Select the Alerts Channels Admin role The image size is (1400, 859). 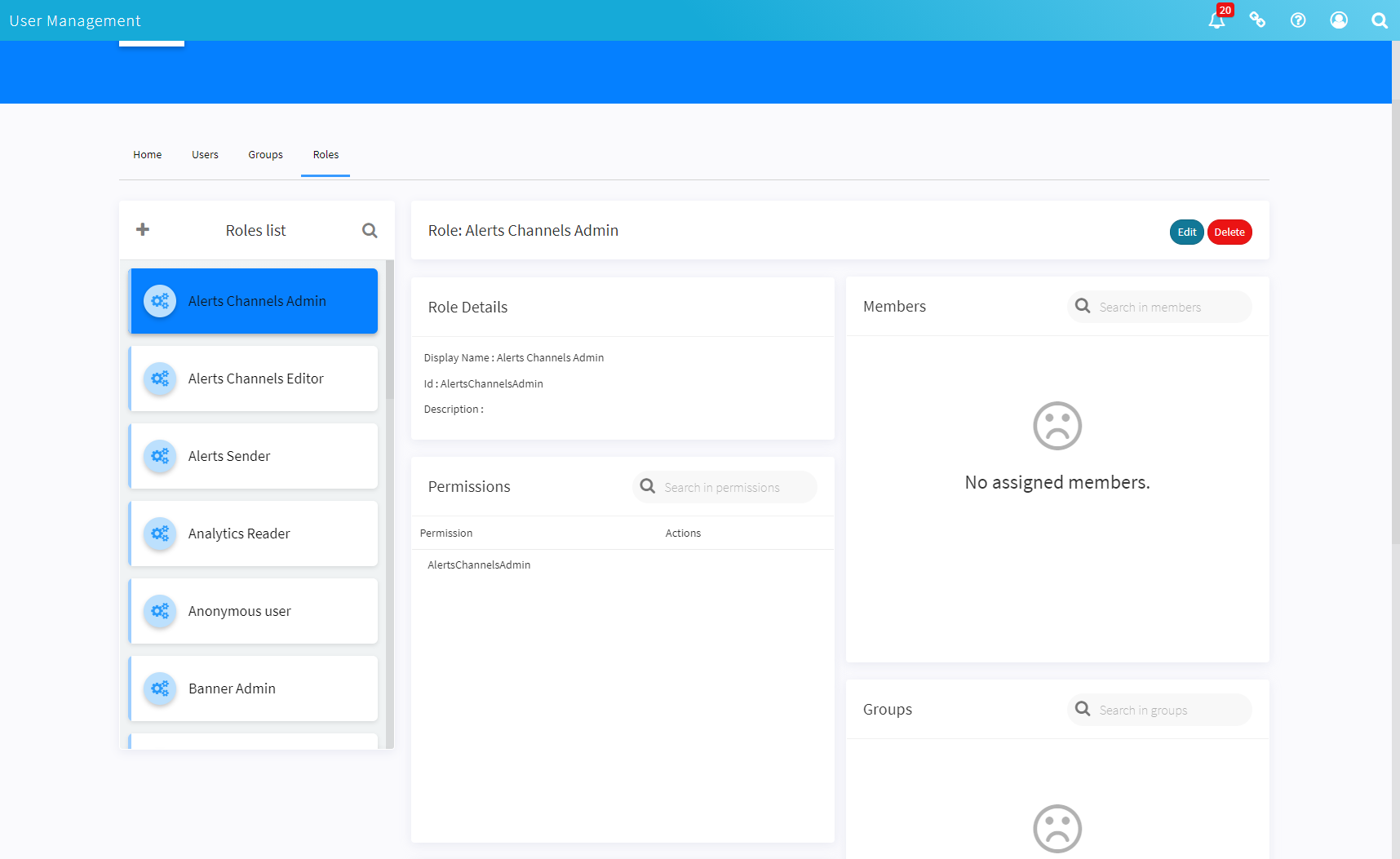point(253,301)
